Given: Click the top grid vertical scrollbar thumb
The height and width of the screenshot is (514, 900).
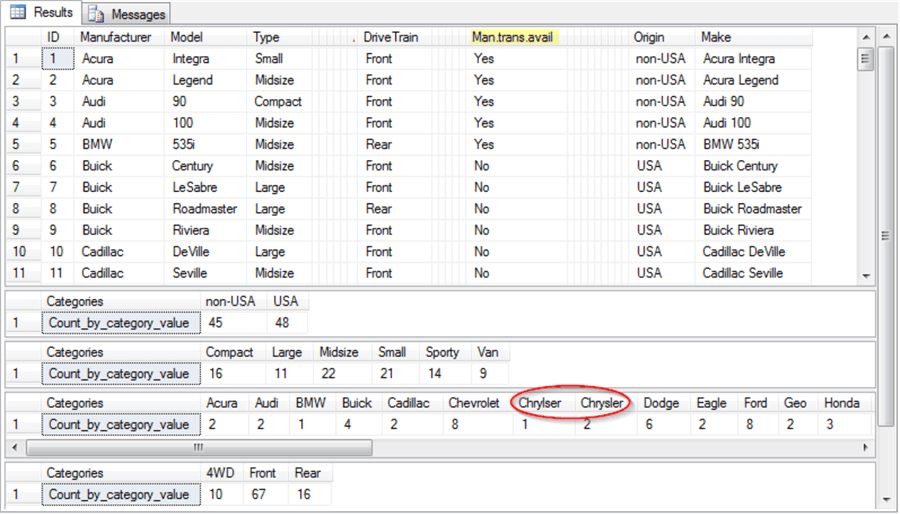Looking at the screenshot, I should pyautogui.click(x=866, y=59).
